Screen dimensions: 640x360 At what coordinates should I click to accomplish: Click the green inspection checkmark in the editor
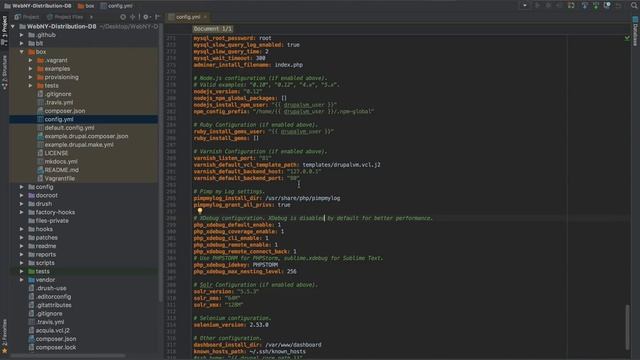click(x=627, y=38)
